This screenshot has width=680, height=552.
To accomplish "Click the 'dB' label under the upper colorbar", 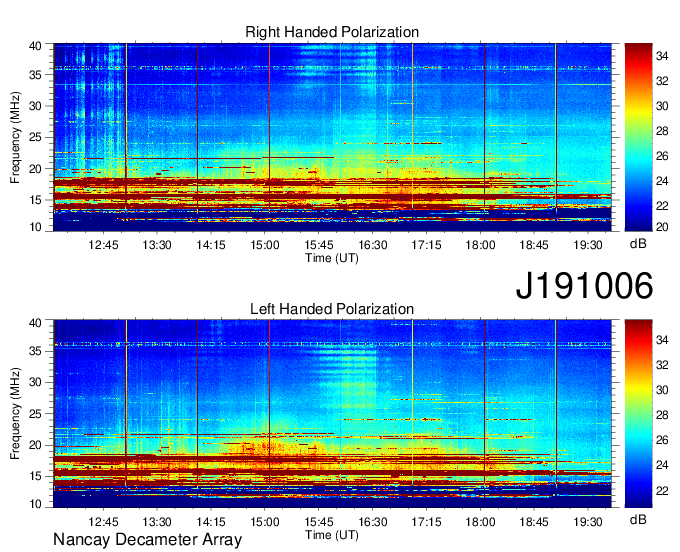I will pos(638,244).
